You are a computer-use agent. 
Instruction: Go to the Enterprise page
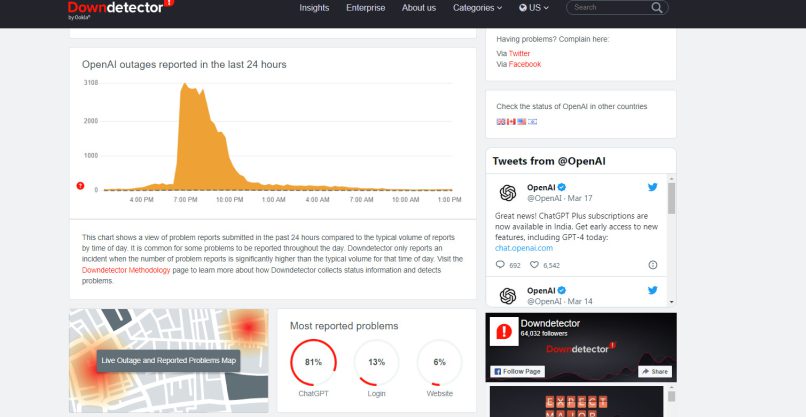(x=365, y=8)
